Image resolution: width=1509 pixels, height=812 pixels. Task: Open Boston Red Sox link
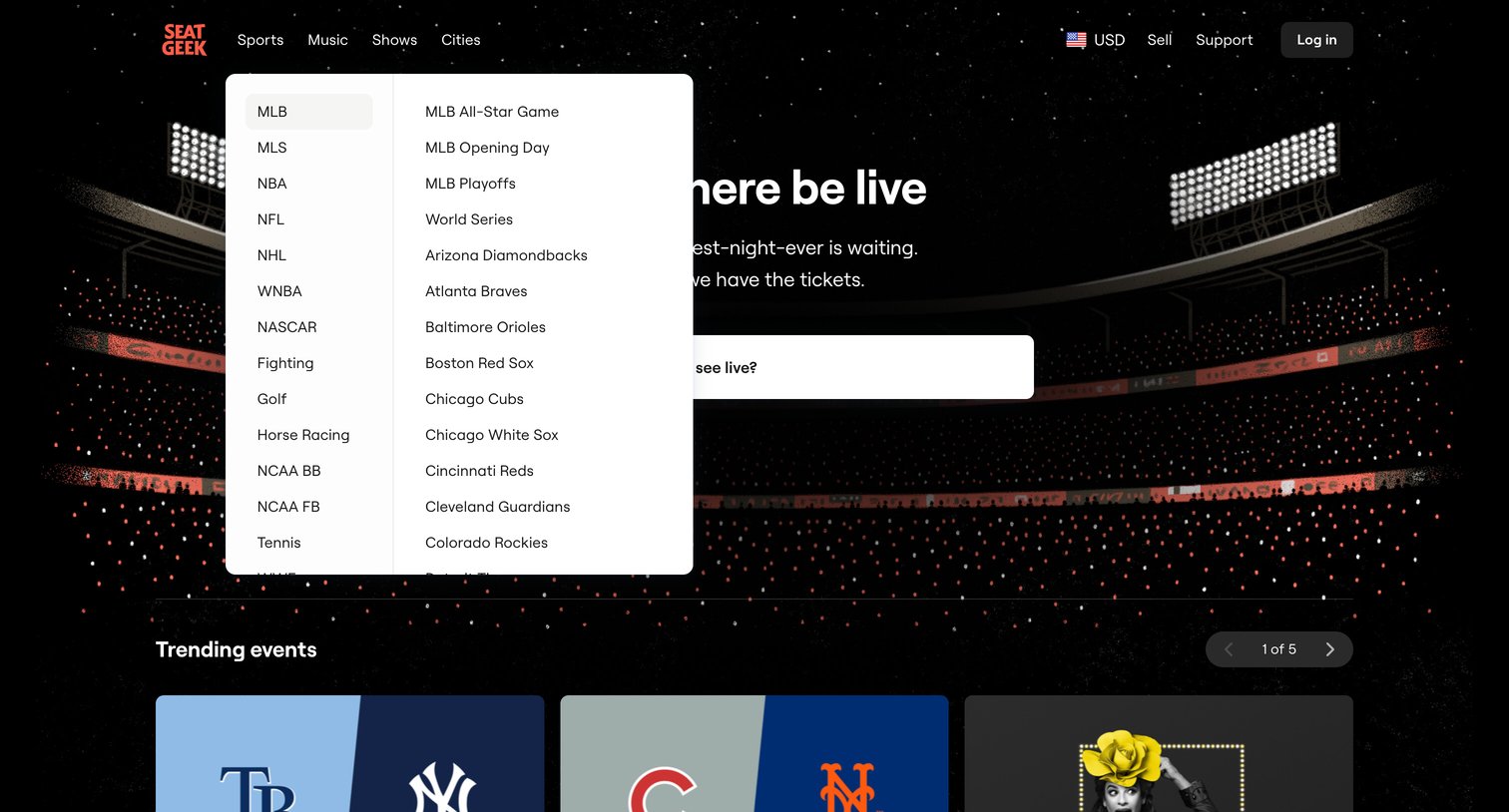(479, 363)
